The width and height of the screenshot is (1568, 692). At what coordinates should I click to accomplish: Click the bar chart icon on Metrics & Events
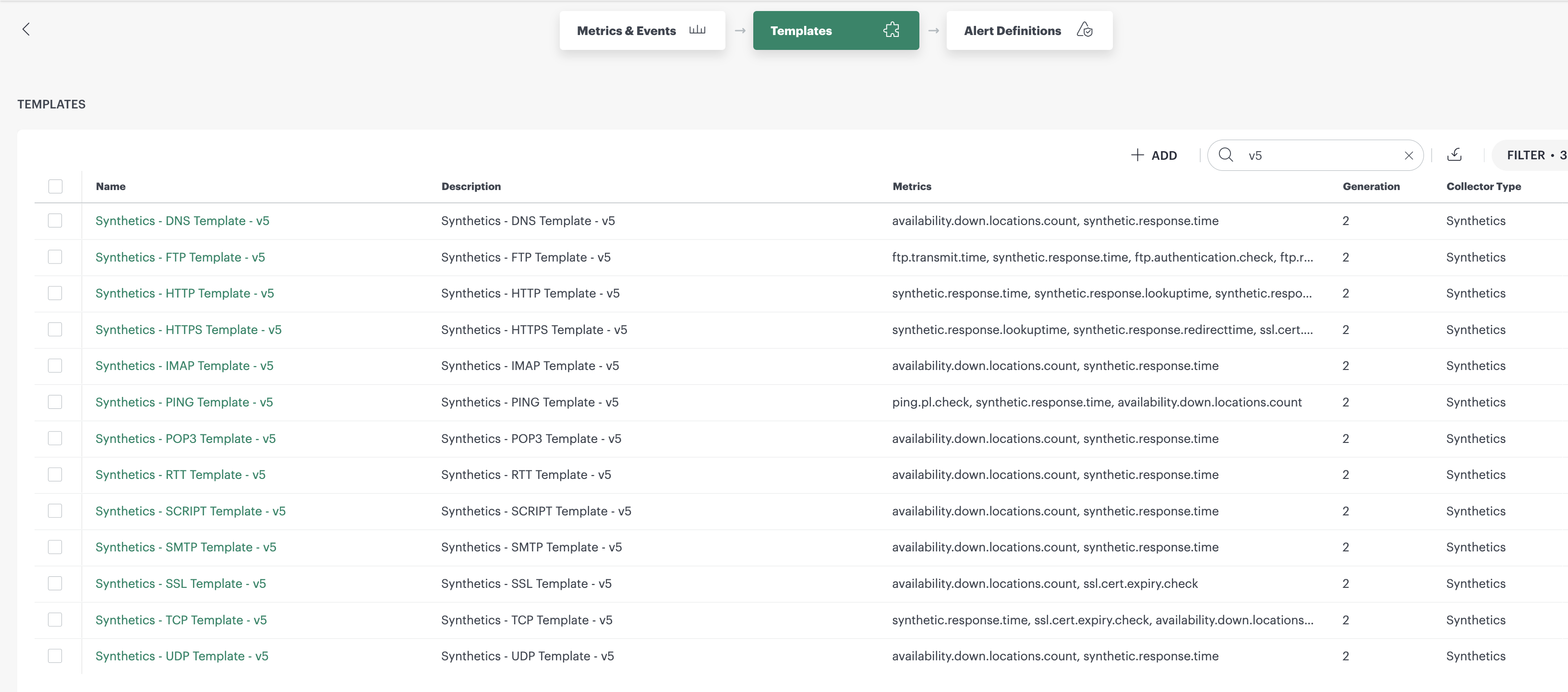697,30
